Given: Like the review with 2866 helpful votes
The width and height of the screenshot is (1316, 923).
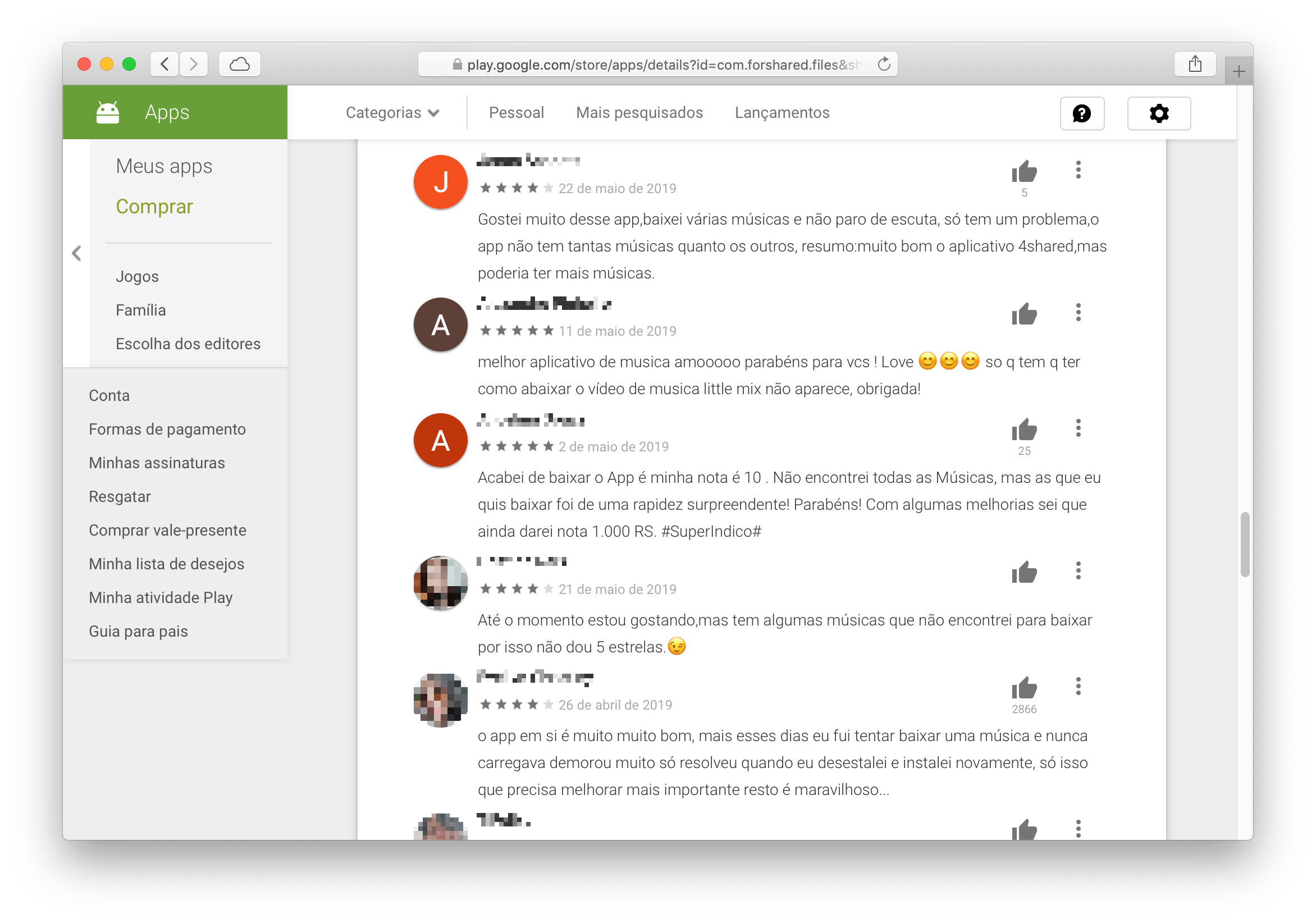Looking at the screenshot, I should point(1023,687).
